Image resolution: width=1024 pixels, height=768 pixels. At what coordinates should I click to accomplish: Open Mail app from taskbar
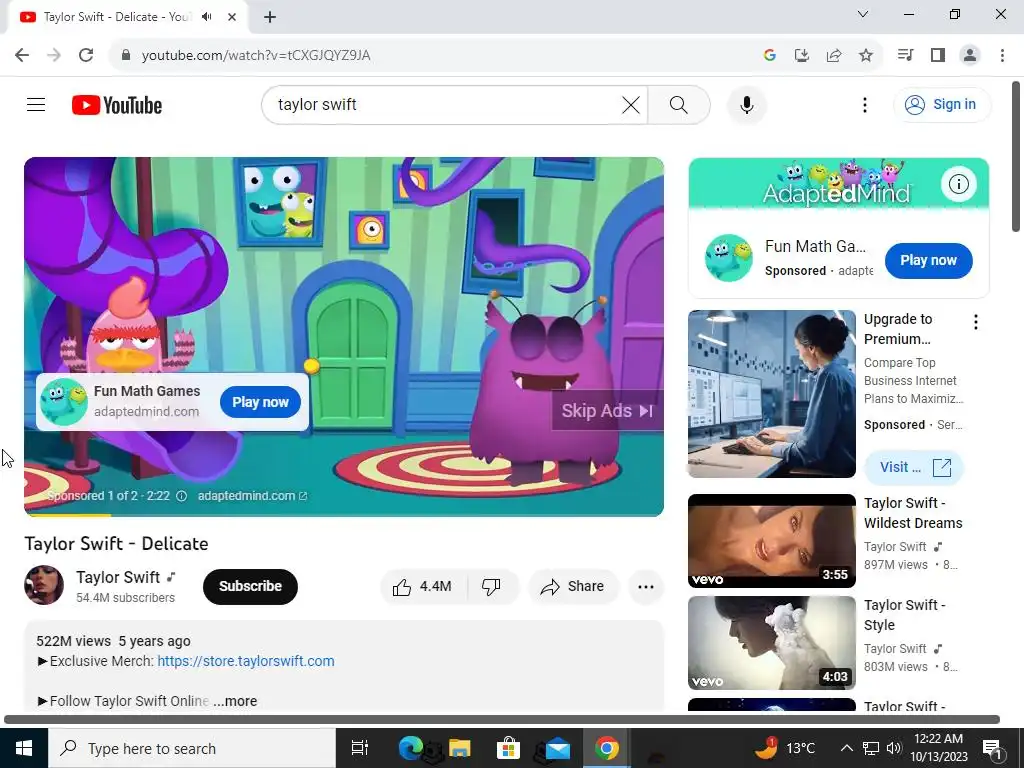click(x=557, y=748)
